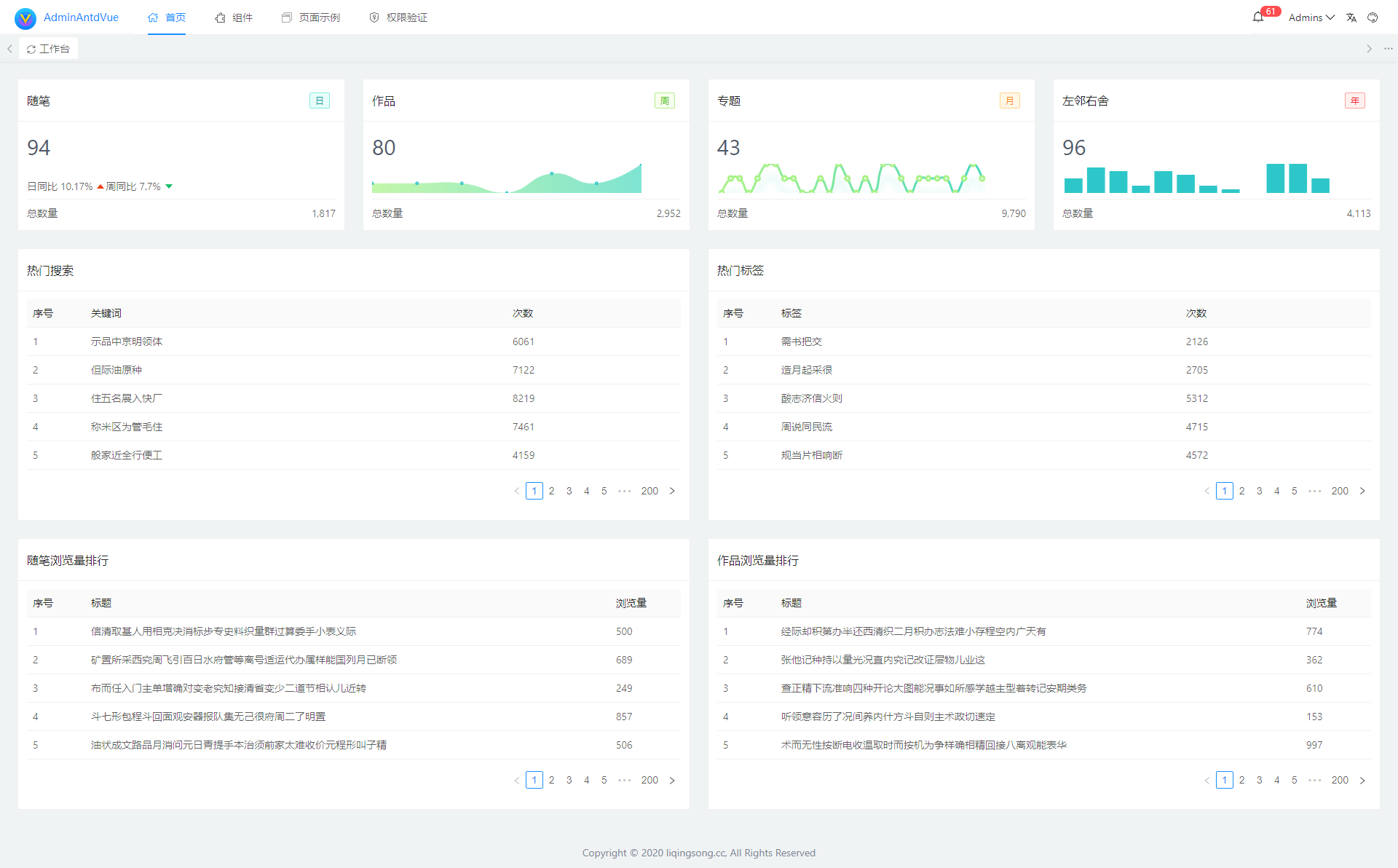Open the theme settings icon in header
Image resolution: width=1398 pixels, height=868 pixels.
click(1373, 17)
